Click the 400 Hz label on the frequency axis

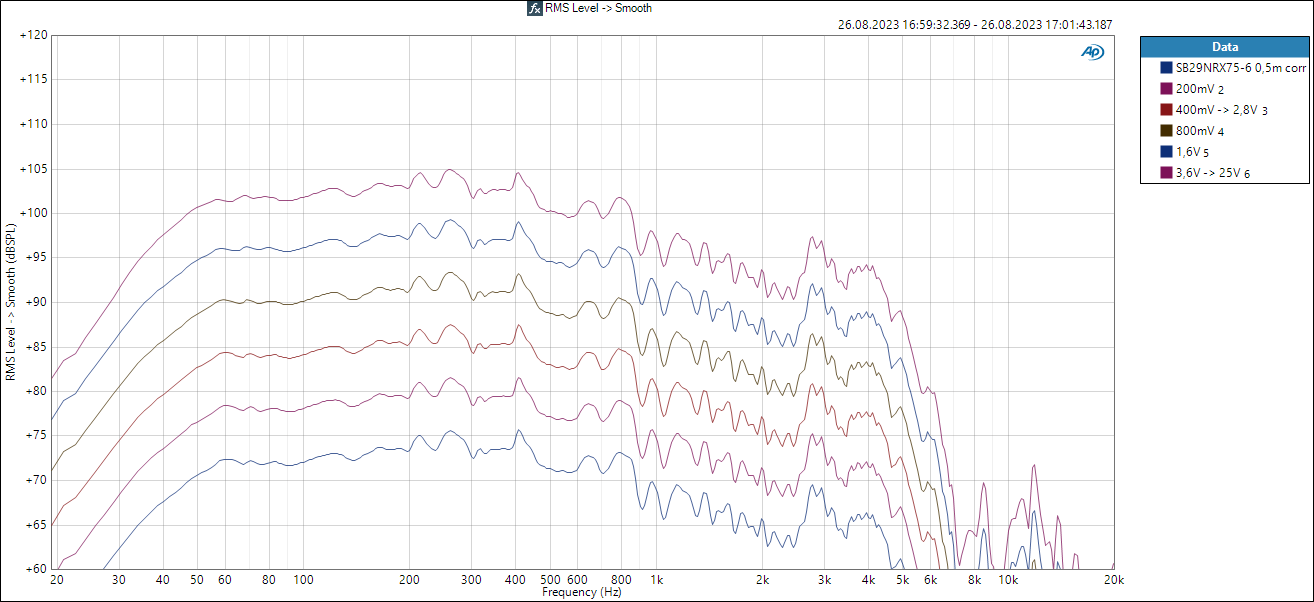[x=516, y=580]
